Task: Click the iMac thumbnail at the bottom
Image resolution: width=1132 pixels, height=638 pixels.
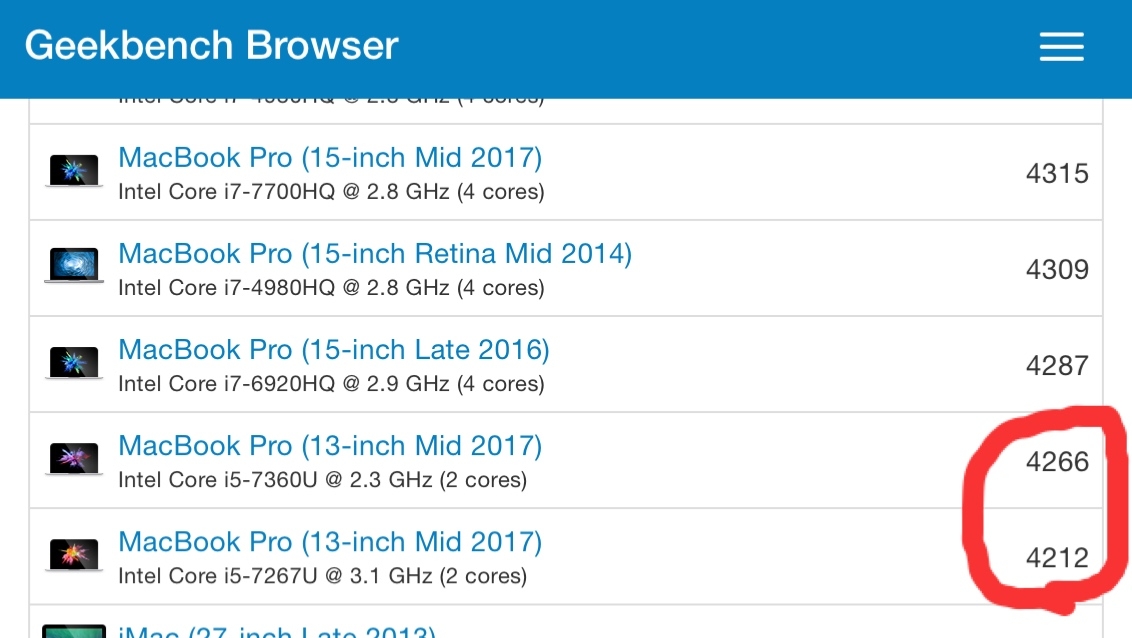Action: point(72,631)
